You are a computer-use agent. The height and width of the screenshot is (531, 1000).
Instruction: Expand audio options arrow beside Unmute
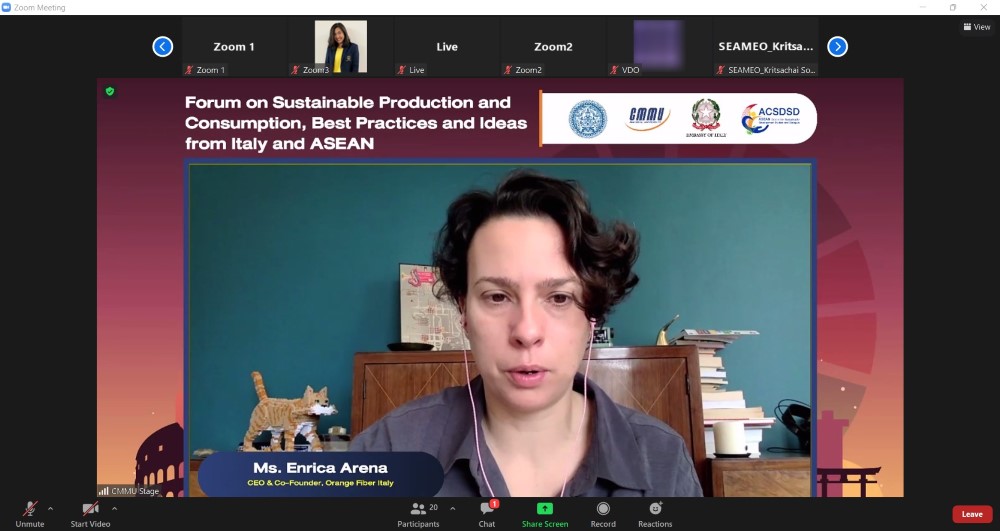(50, 508)
